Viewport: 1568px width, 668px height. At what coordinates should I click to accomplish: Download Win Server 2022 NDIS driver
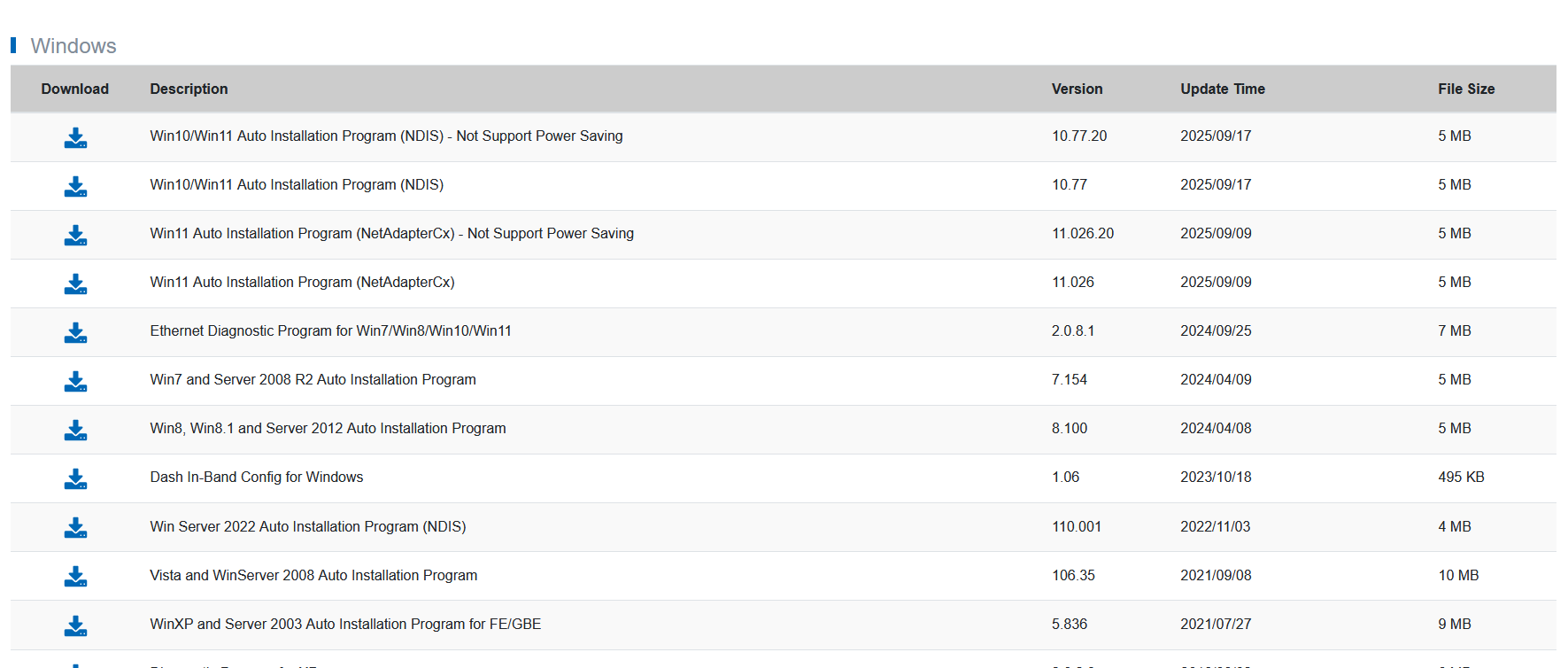click(x=75, y=527)
